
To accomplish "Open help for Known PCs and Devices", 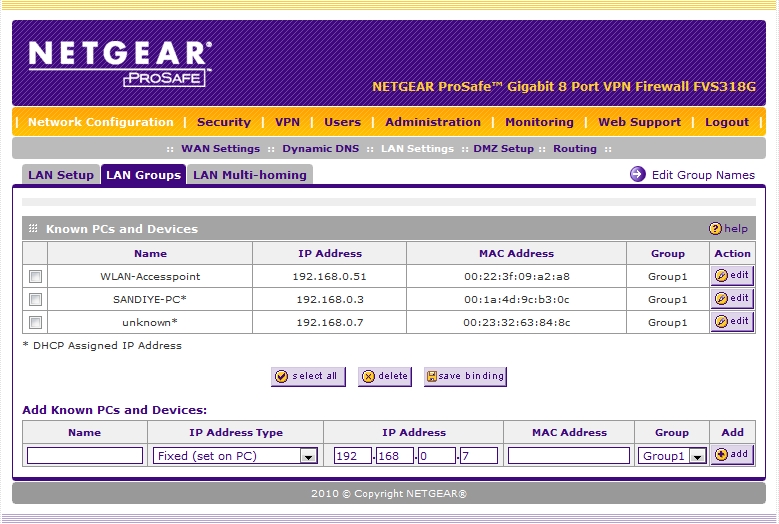I will point(728,228).
